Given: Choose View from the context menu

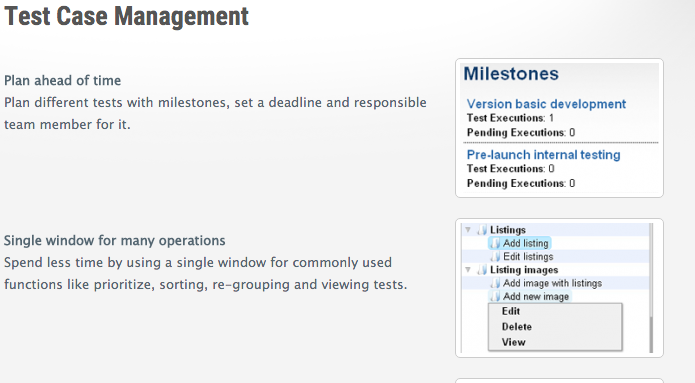Looking at the screenshot, I should click(x=513, y=342).
